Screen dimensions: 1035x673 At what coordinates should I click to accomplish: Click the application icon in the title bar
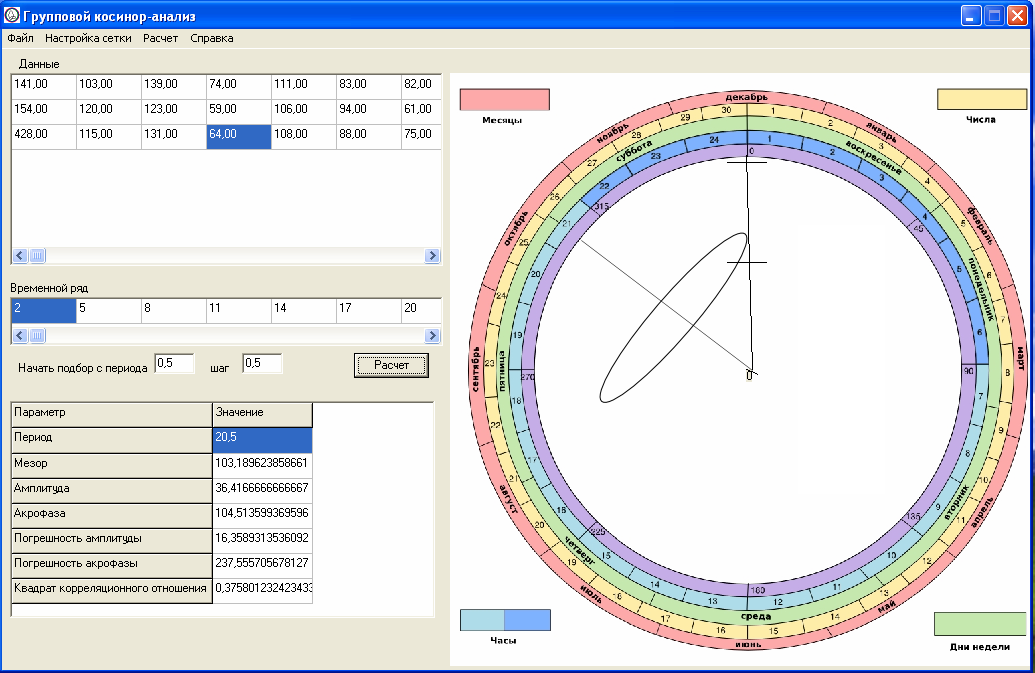coord(11,15)
